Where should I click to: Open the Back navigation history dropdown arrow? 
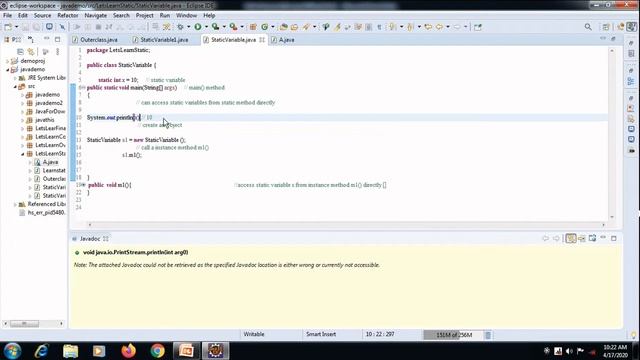[x=448, y=27]
